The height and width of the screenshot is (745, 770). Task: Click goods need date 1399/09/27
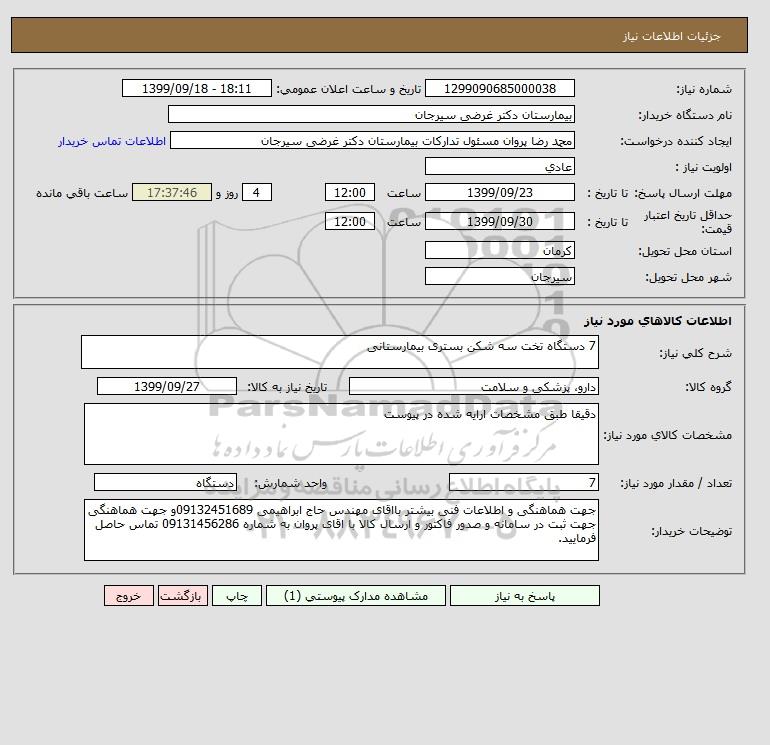coord(167,386)
